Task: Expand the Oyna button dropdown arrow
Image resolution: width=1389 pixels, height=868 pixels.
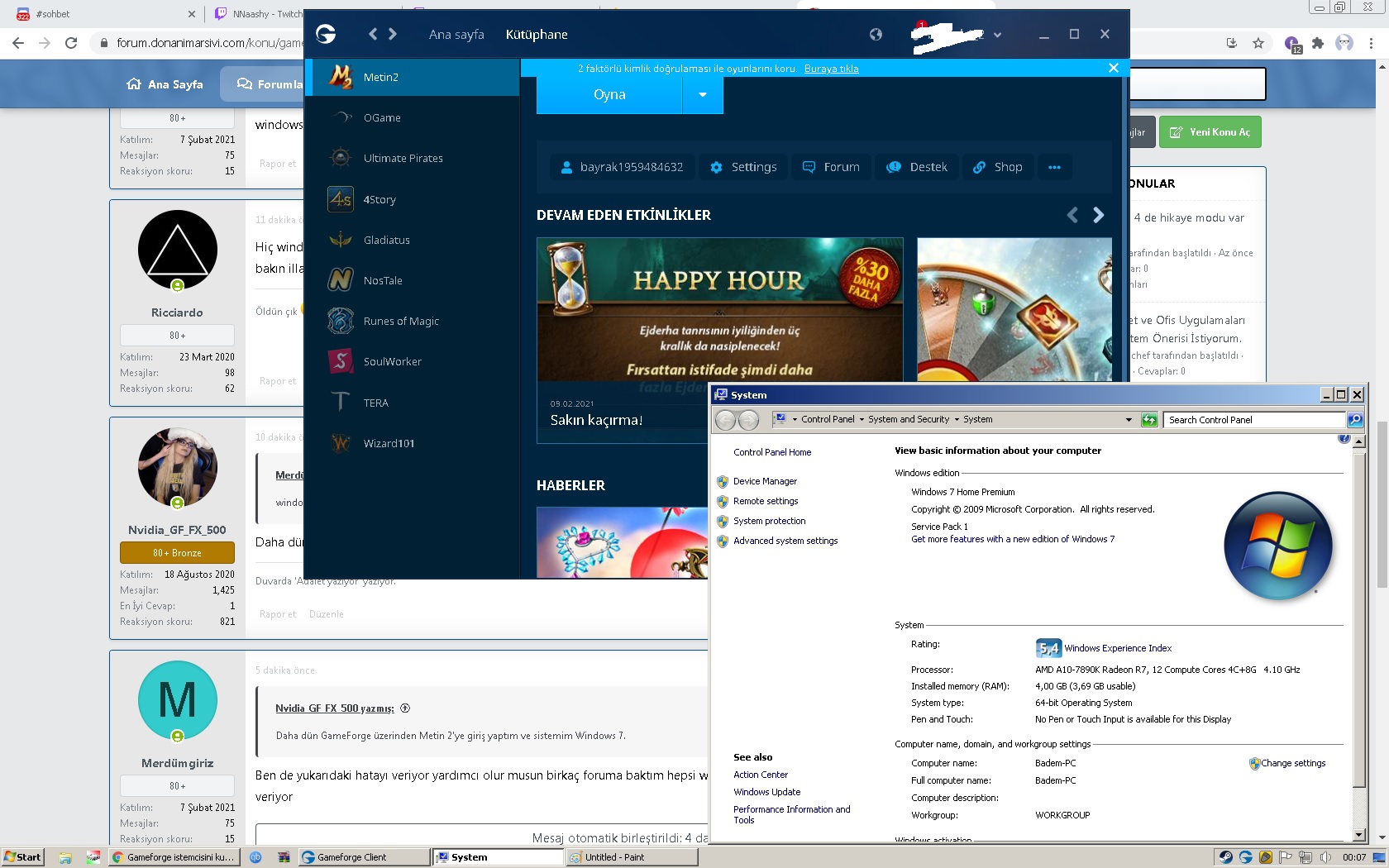Action: [703, 95]
